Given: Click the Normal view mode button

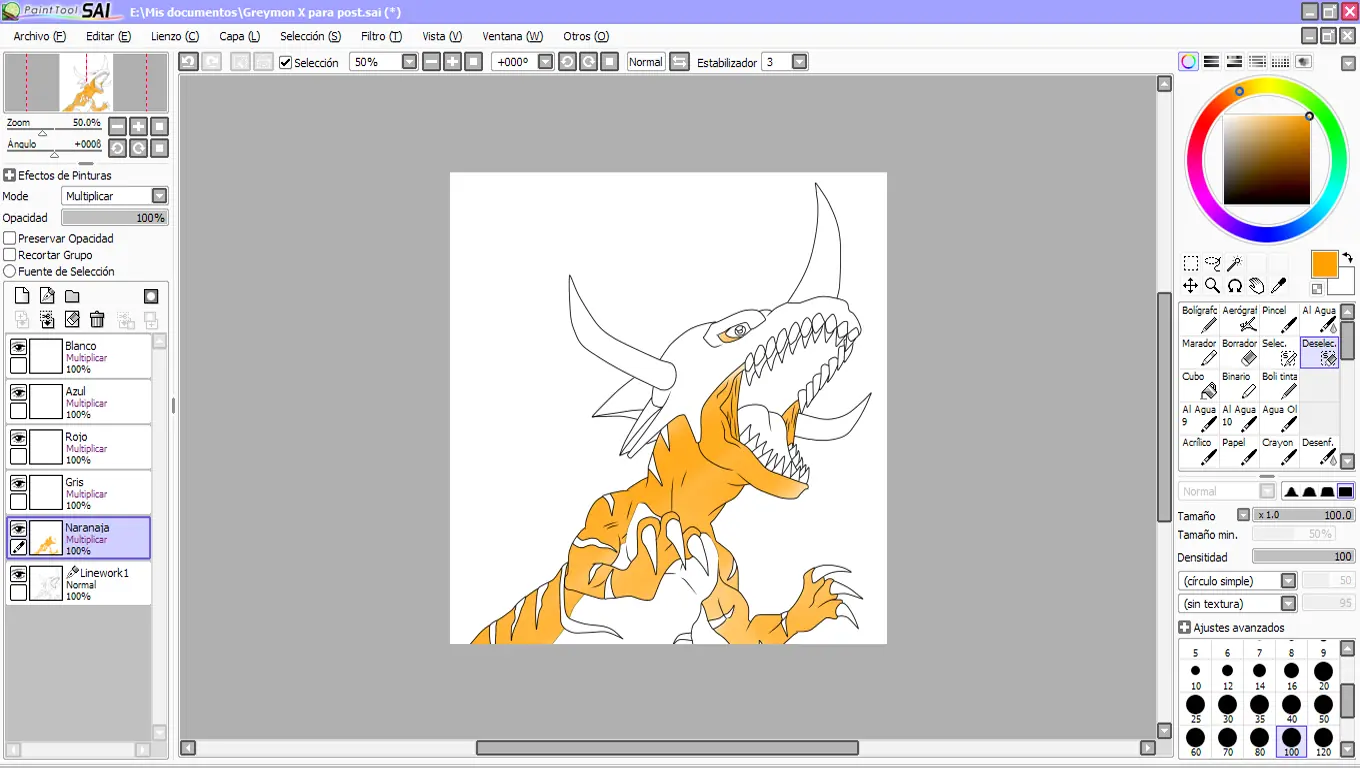Looking at the screenshot, I should tap(645, 62).
